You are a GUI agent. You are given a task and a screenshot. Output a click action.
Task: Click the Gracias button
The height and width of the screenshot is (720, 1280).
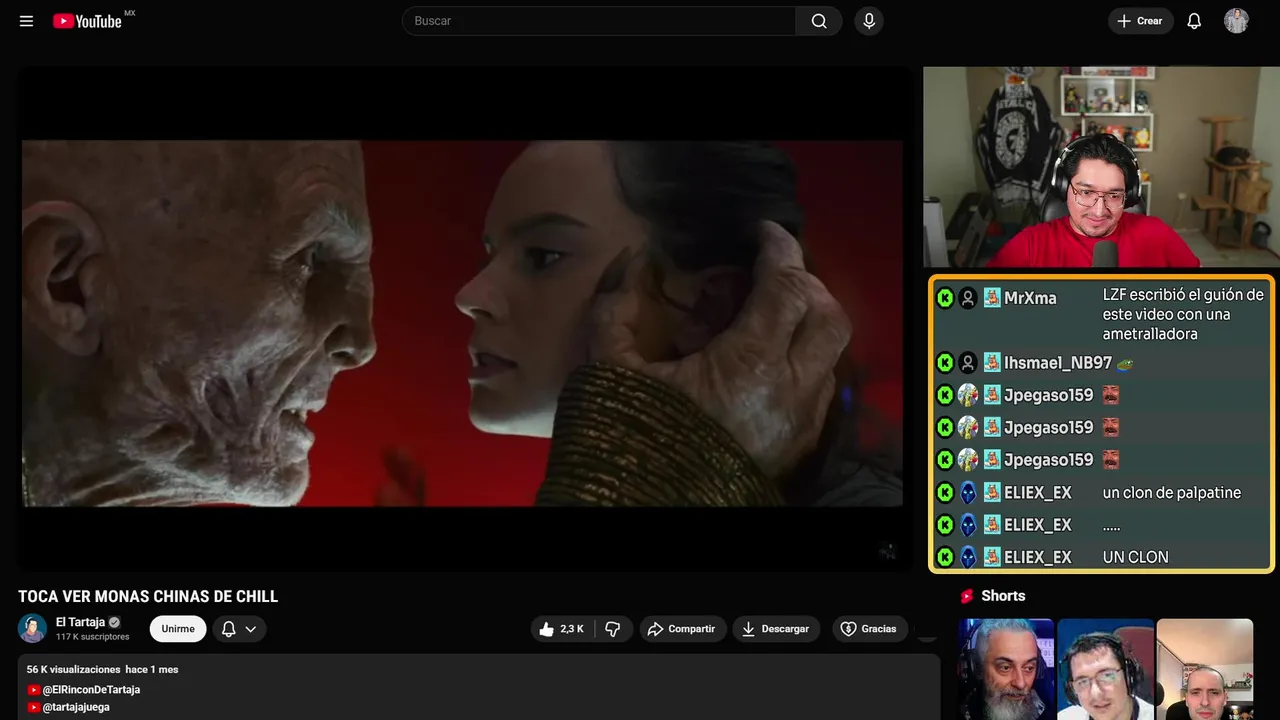[869, 629]
